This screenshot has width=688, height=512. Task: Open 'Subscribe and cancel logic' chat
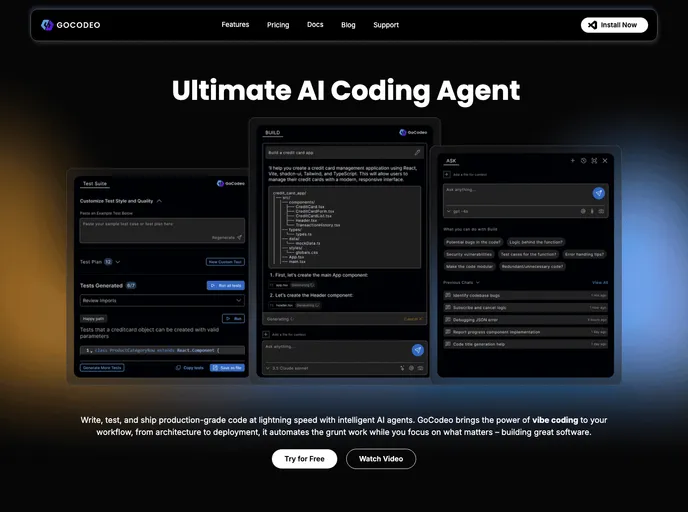point(526,308)
